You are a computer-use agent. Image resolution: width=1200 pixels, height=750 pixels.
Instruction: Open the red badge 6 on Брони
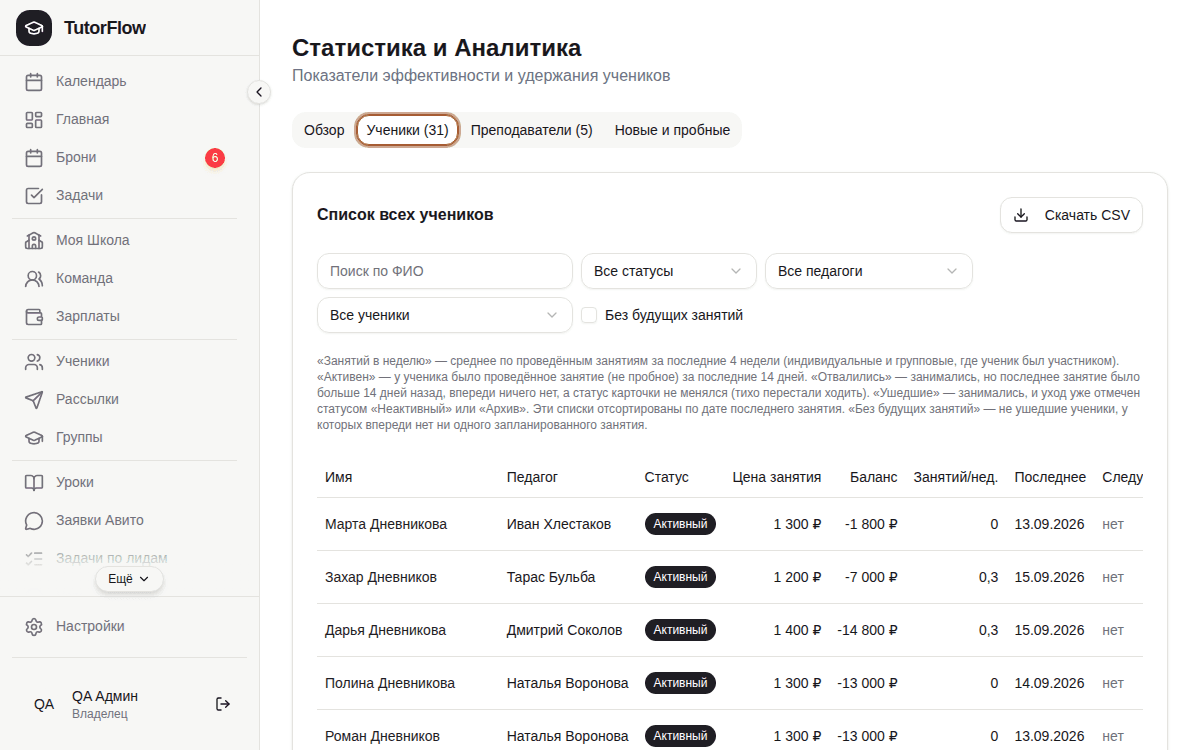tap(215, 157)
